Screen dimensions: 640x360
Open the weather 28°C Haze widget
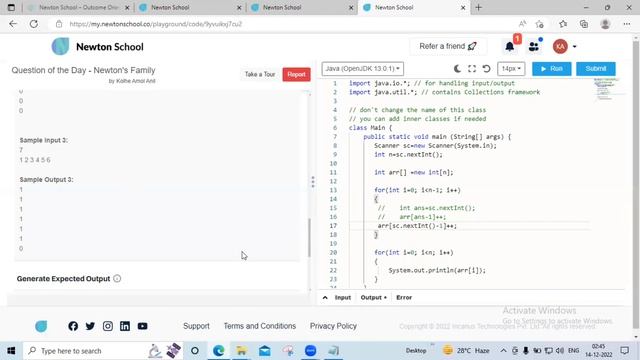click(x=467, y=351)
